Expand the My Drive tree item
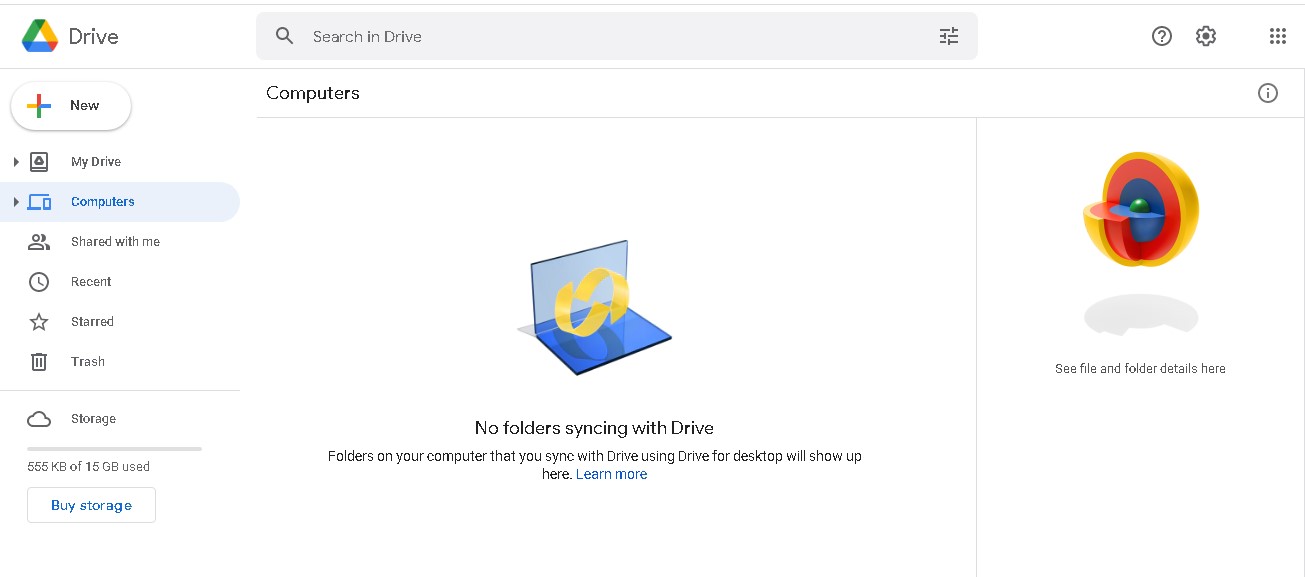The height and width of the screenshot is (577, 1305). (16, 161)
